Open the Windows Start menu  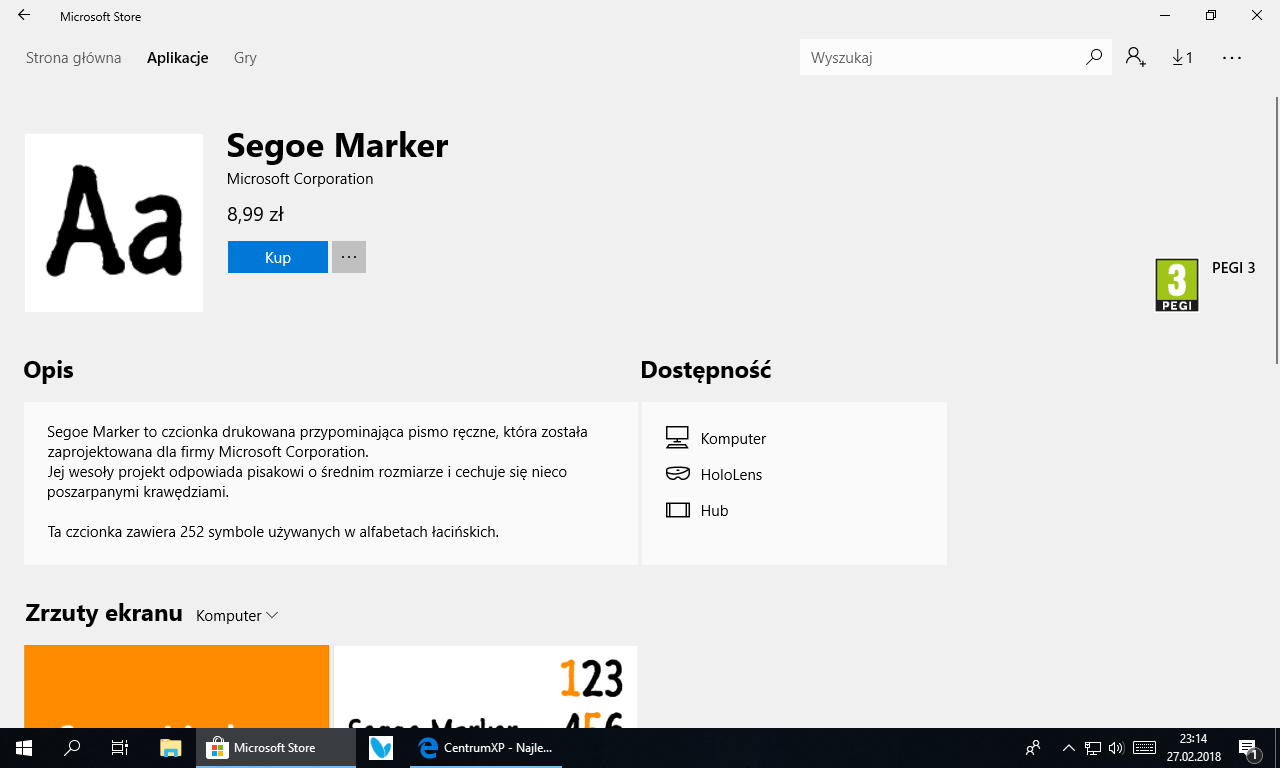[24, 748]
